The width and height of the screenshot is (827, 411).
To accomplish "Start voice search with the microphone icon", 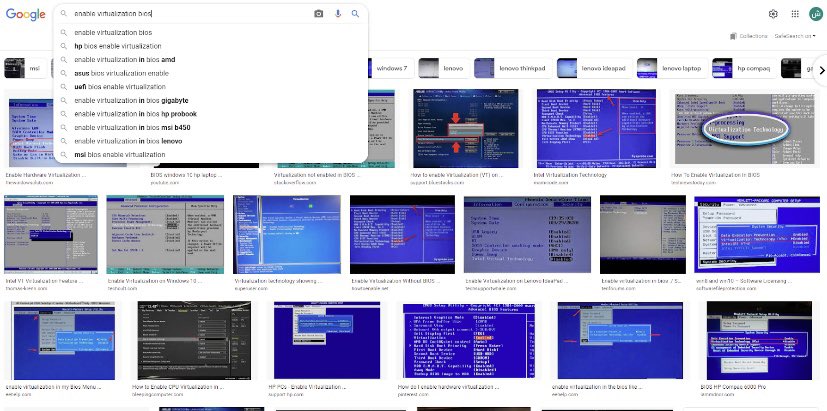I will point(338,14).
